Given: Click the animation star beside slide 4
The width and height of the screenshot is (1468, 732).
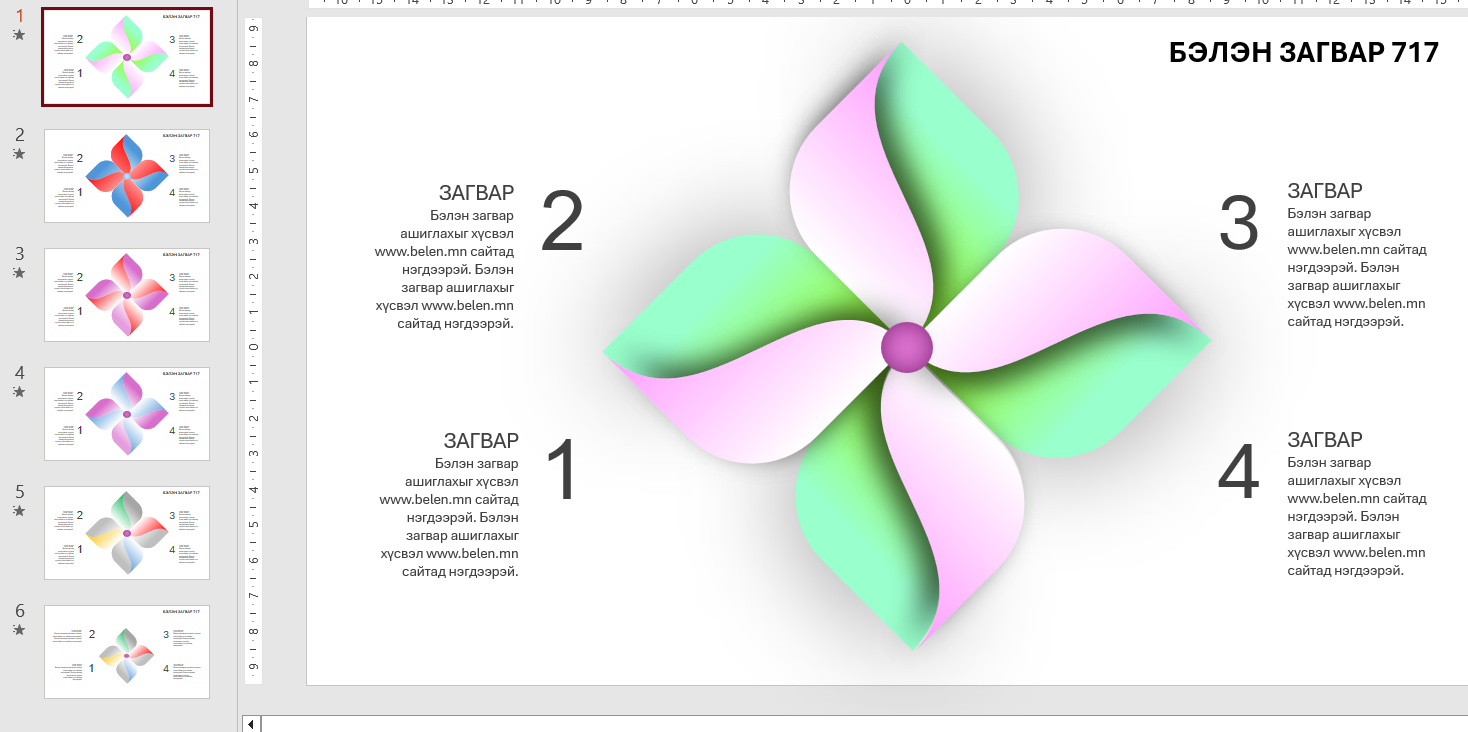Looking at the screenshot, I should [x=19, y=392].
